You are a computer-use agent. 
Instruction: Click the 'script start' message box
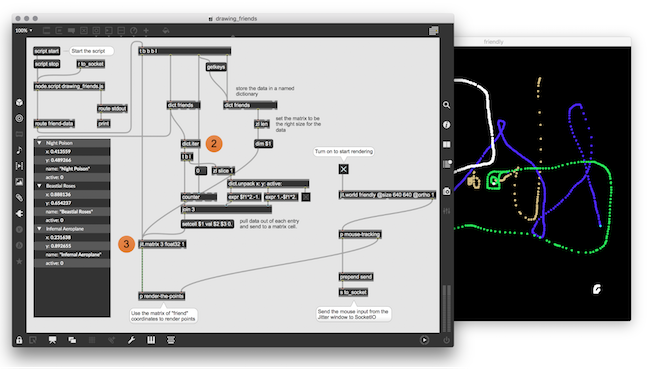coord(46,51)
